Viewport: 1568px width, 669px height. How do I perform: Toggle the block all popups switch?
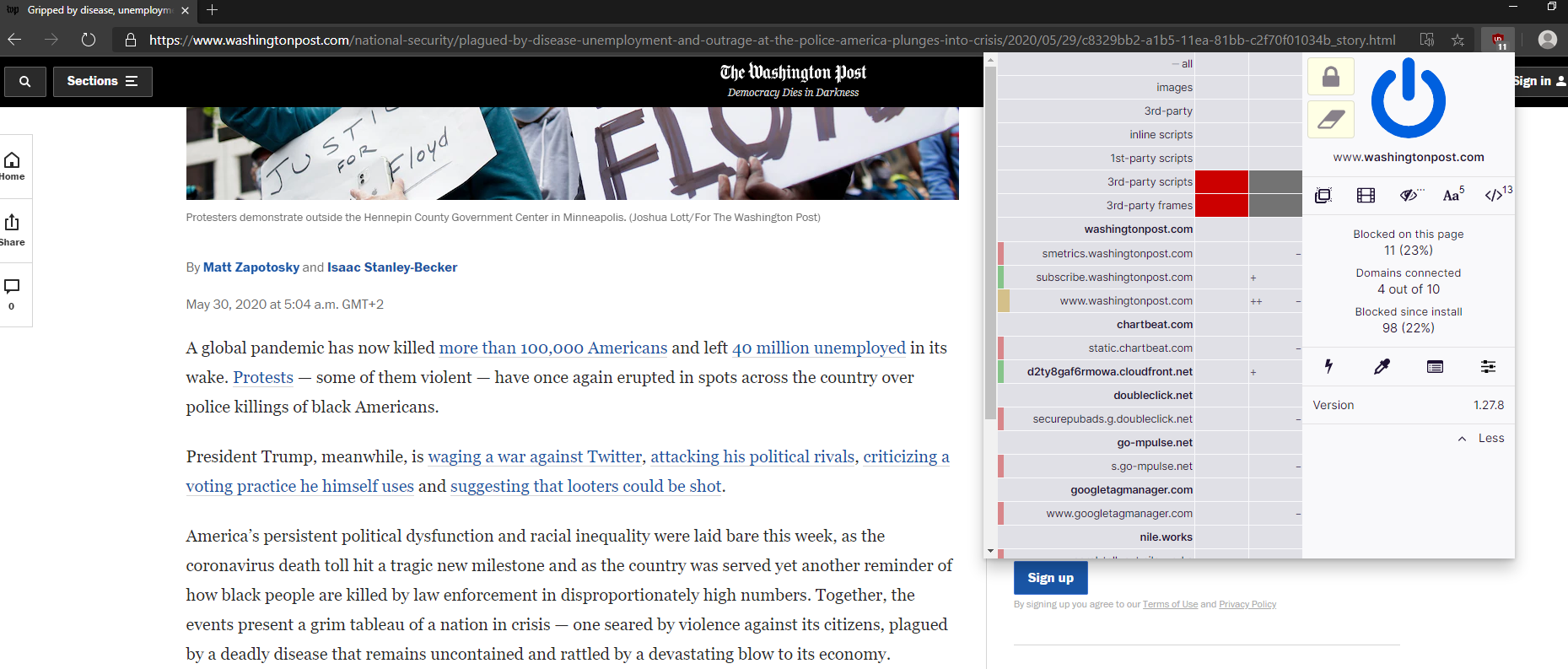point(1323,196)
